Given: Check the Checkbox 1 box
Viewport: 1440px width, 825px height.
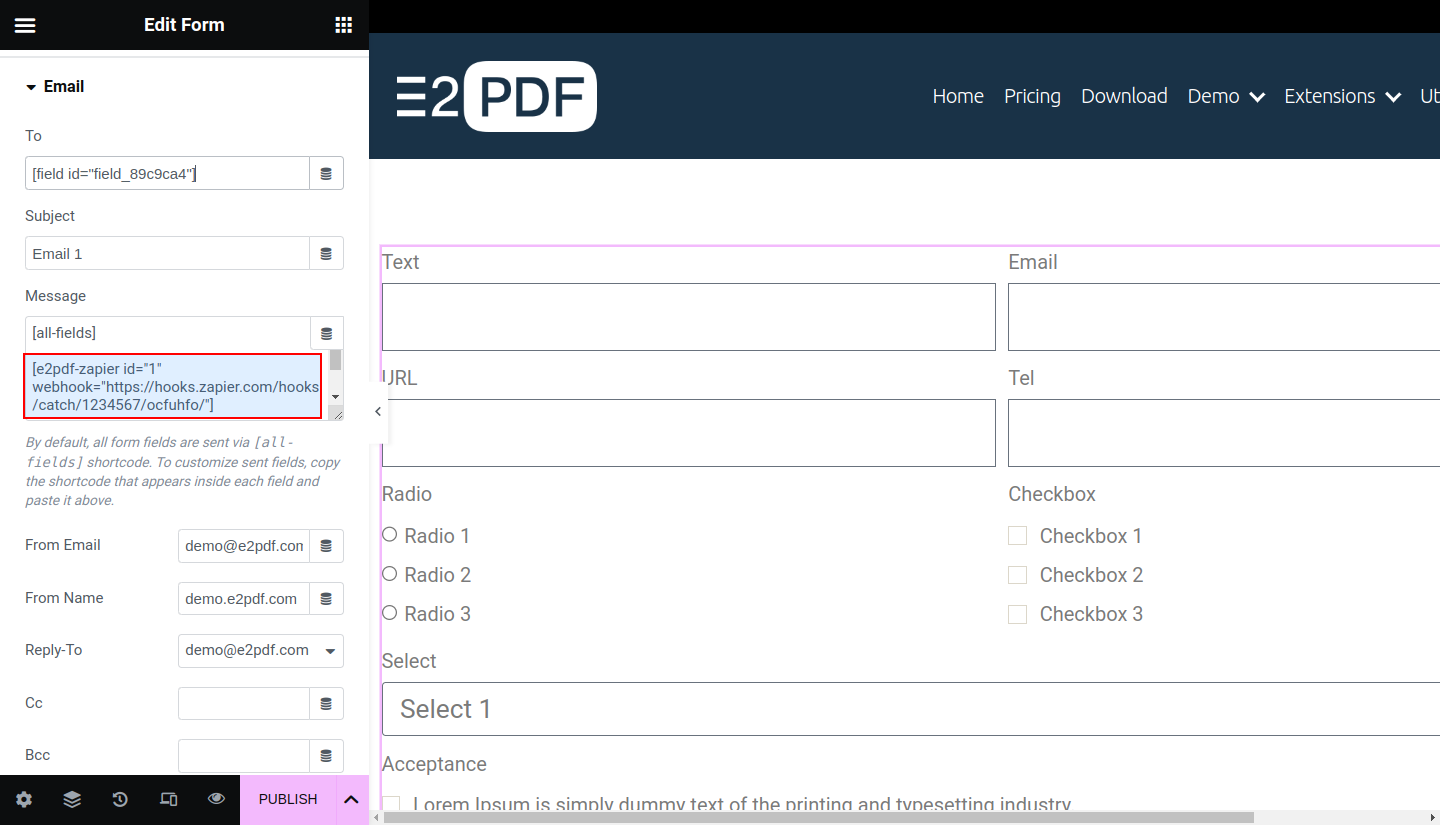Looking at the screenshot, I should coord(1017,536).
